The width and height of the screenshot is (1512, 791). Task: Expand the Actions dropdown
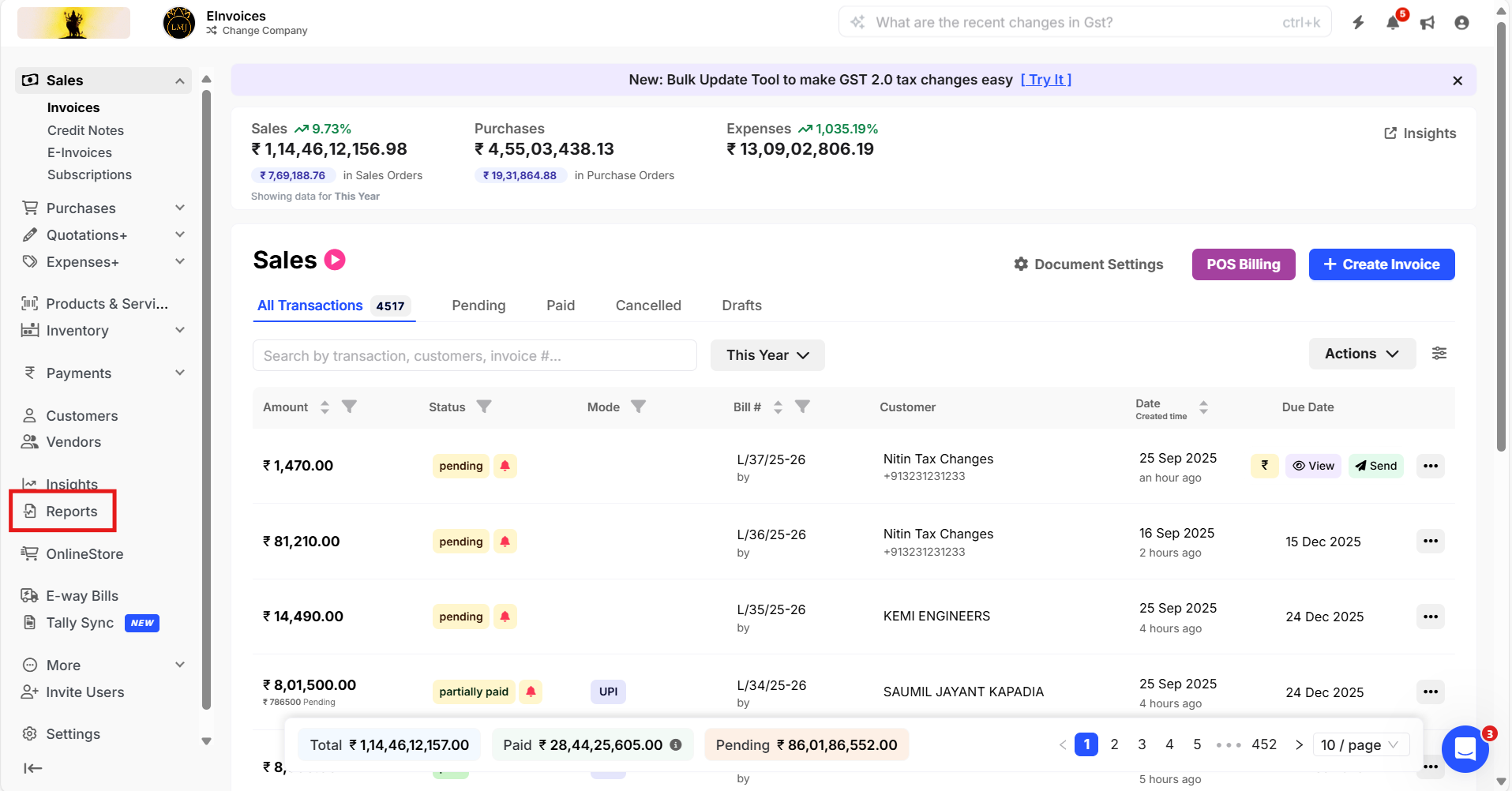[x=1361, y=354]
